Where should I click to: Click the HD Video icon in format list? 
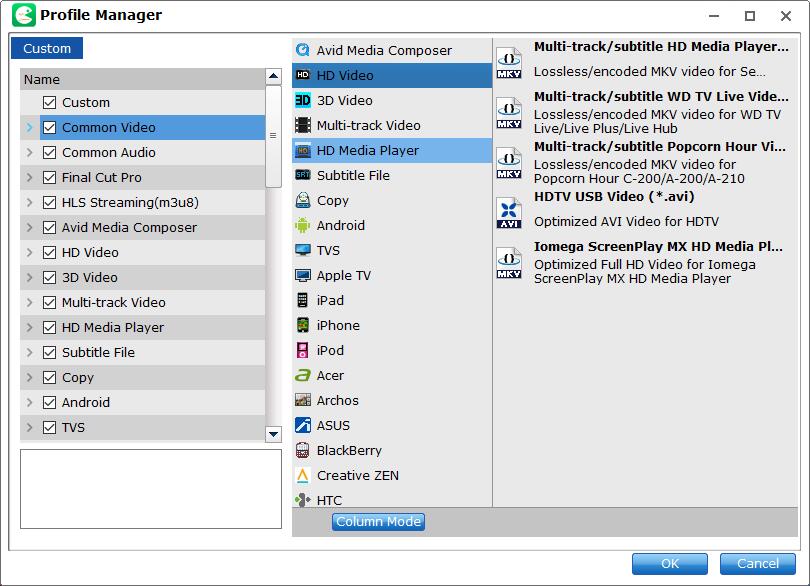[303, 75]
